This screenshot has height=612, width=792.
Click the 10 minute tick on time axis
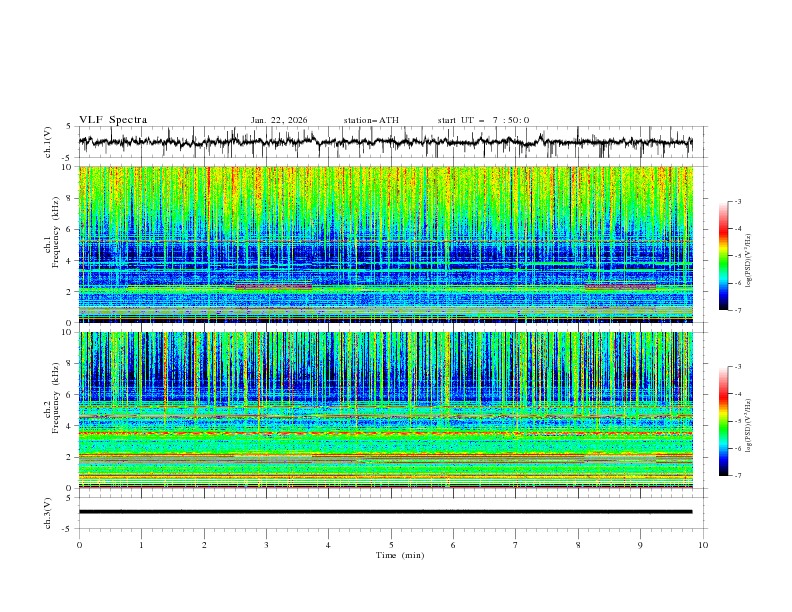tap(703, 544)
